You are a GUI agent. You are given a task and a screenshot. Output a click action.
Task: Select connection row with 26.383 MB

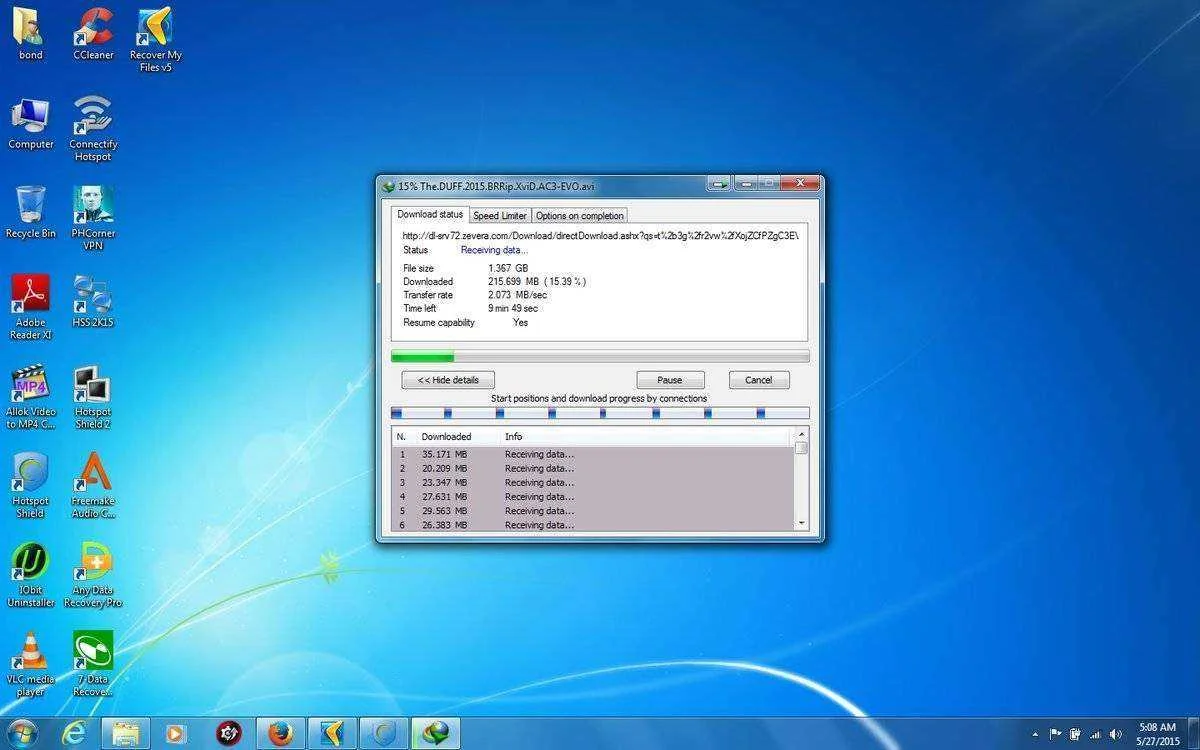pyautogui.click(x=592, y=524)
